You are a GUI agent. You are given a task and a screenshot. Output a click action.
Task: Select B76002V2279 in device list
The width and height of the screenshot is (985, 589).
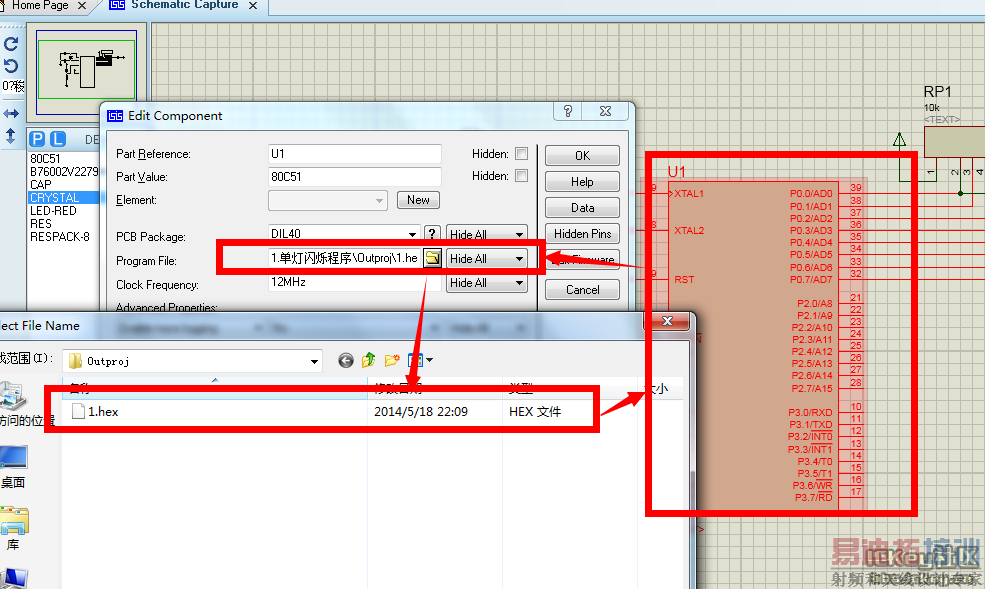(x=63, y=171)
